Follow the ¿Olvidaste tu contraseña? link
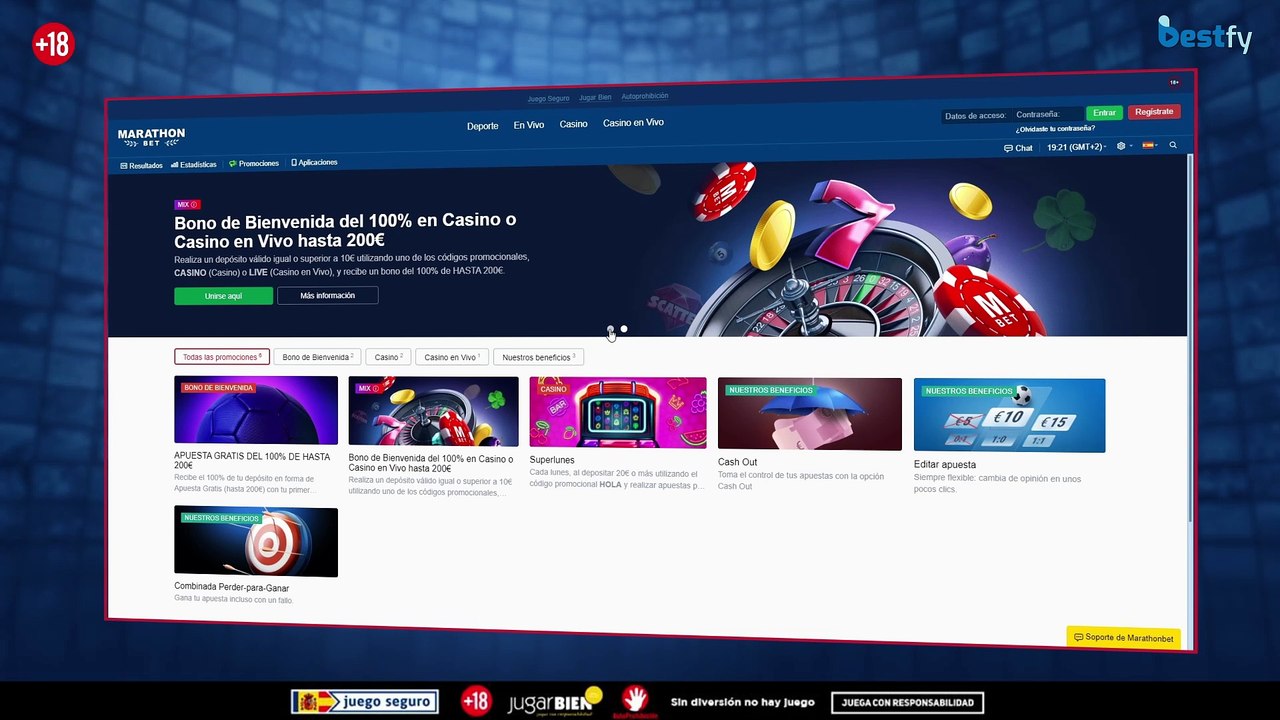The image size is (1280, 720). click(1055, 129)
